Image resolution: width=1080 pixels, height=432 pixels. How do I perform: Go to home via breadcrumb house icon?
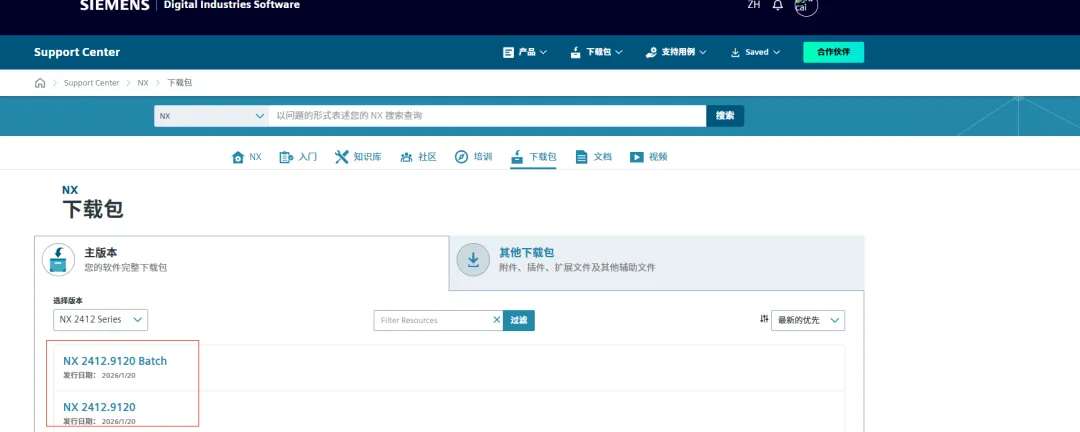point(40,83)
